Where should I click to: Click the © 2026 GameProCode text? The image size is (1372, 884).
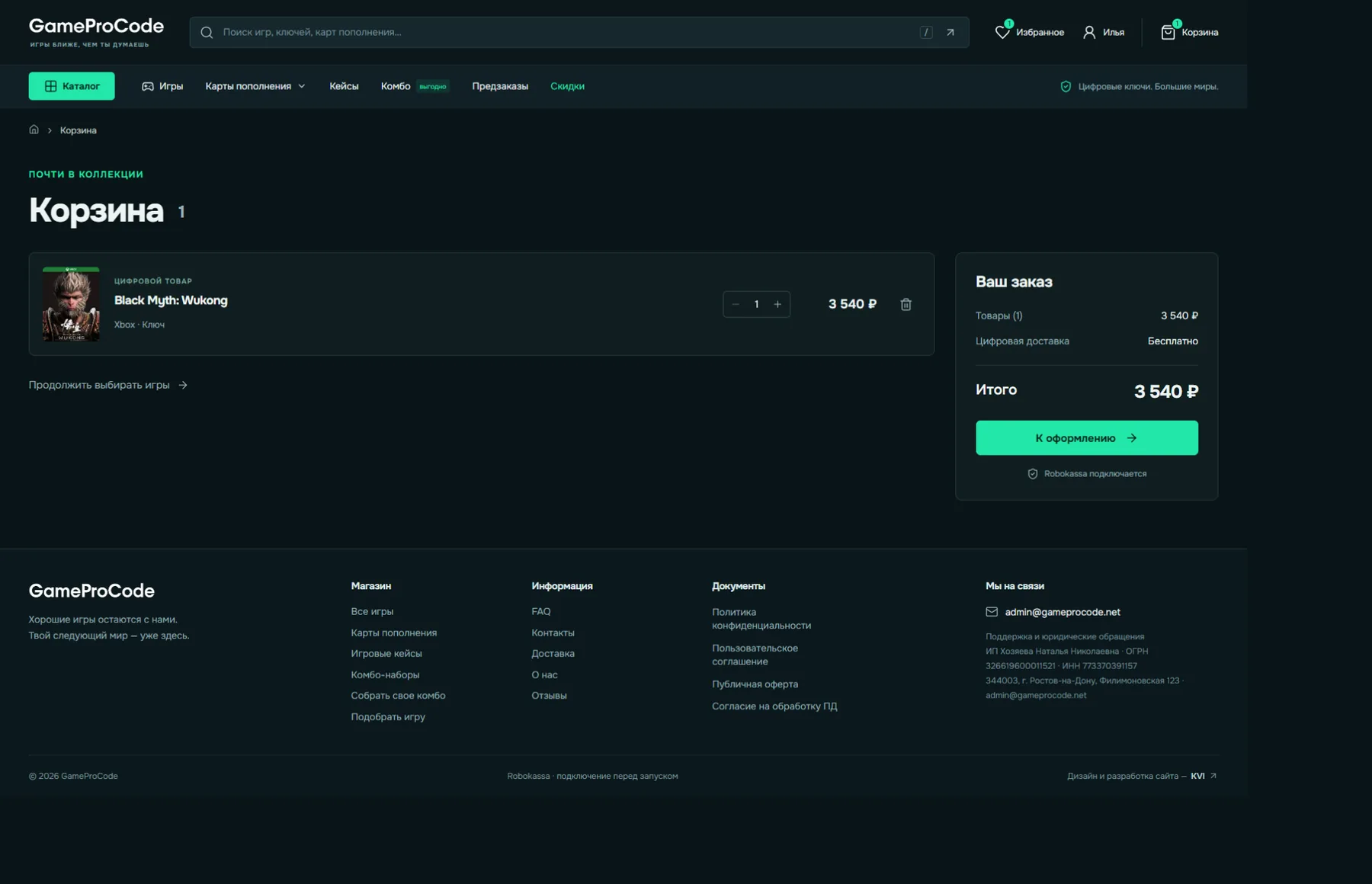pos(73,776)
